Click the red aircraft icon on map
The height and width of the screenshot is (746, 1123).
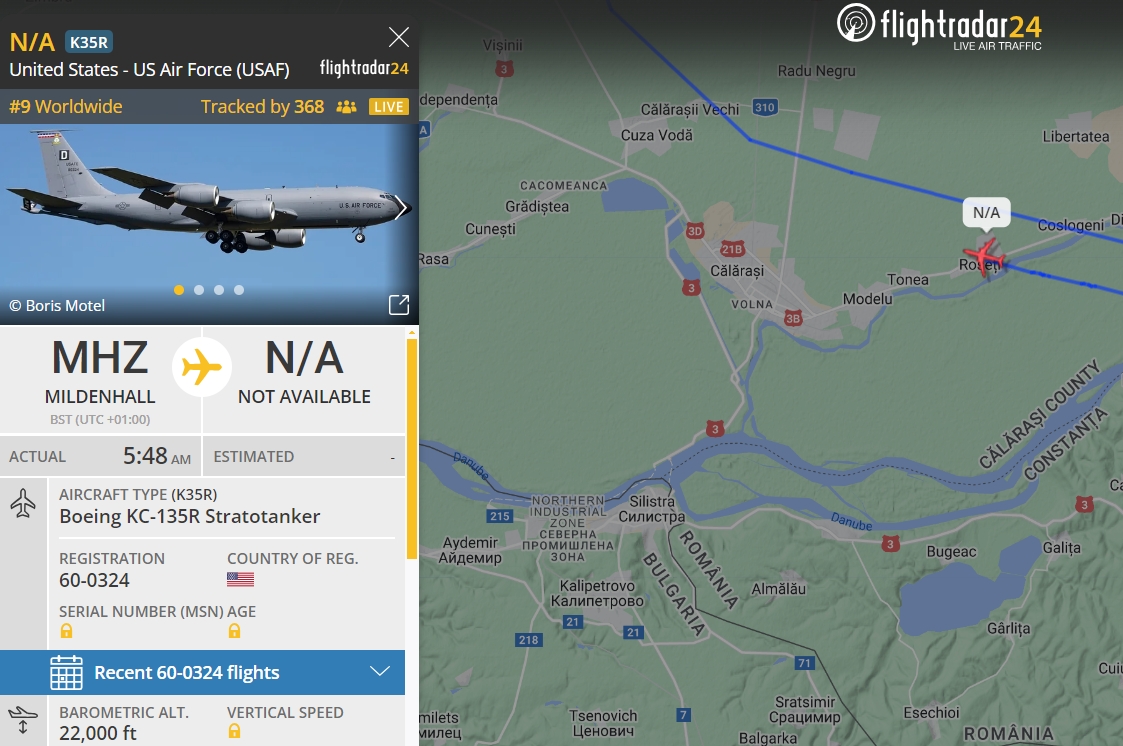(985, 257)
